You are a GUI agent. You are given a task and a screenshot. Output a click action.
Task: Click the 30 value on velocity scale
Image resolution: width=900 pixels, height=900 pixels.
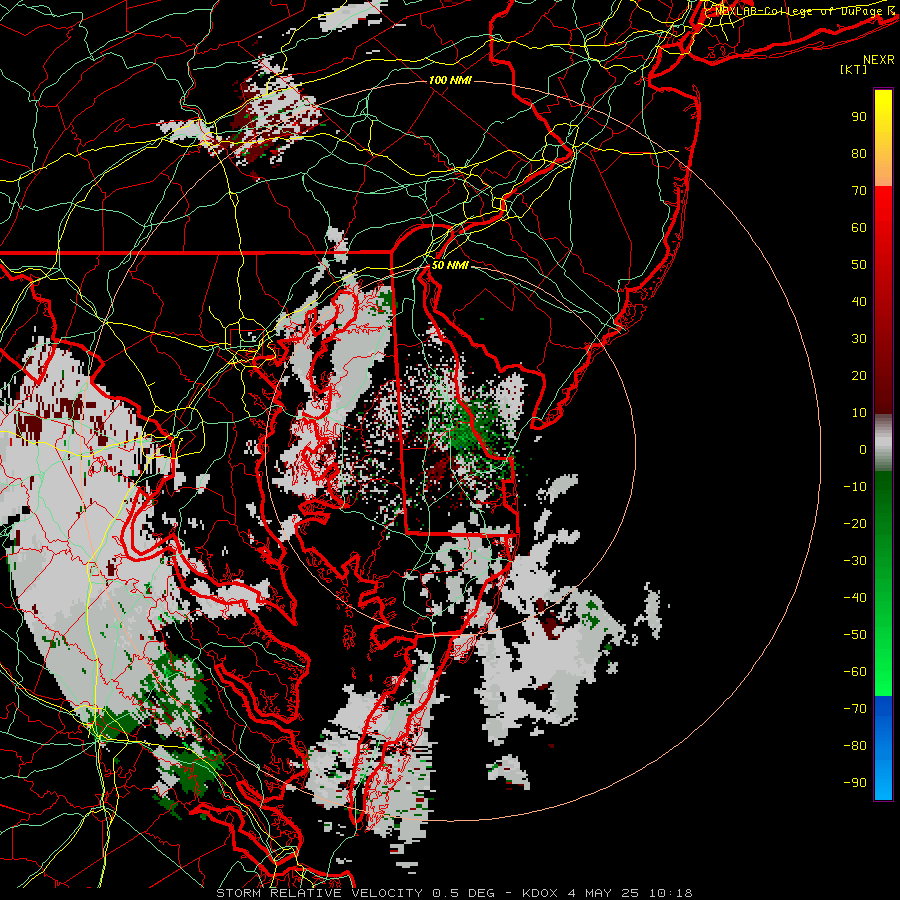point(859,339)
